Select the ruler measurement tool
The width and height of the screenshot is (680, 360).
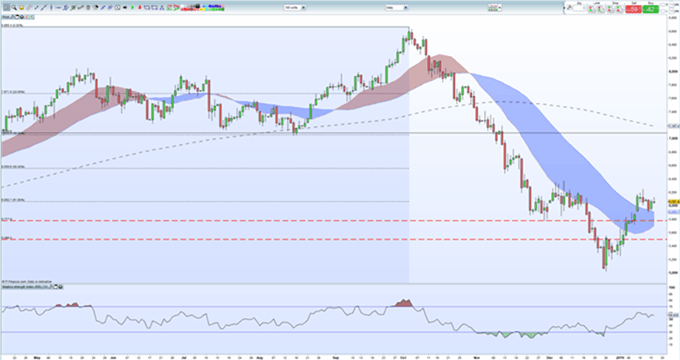pyautogui.click(x=29, y=7)
